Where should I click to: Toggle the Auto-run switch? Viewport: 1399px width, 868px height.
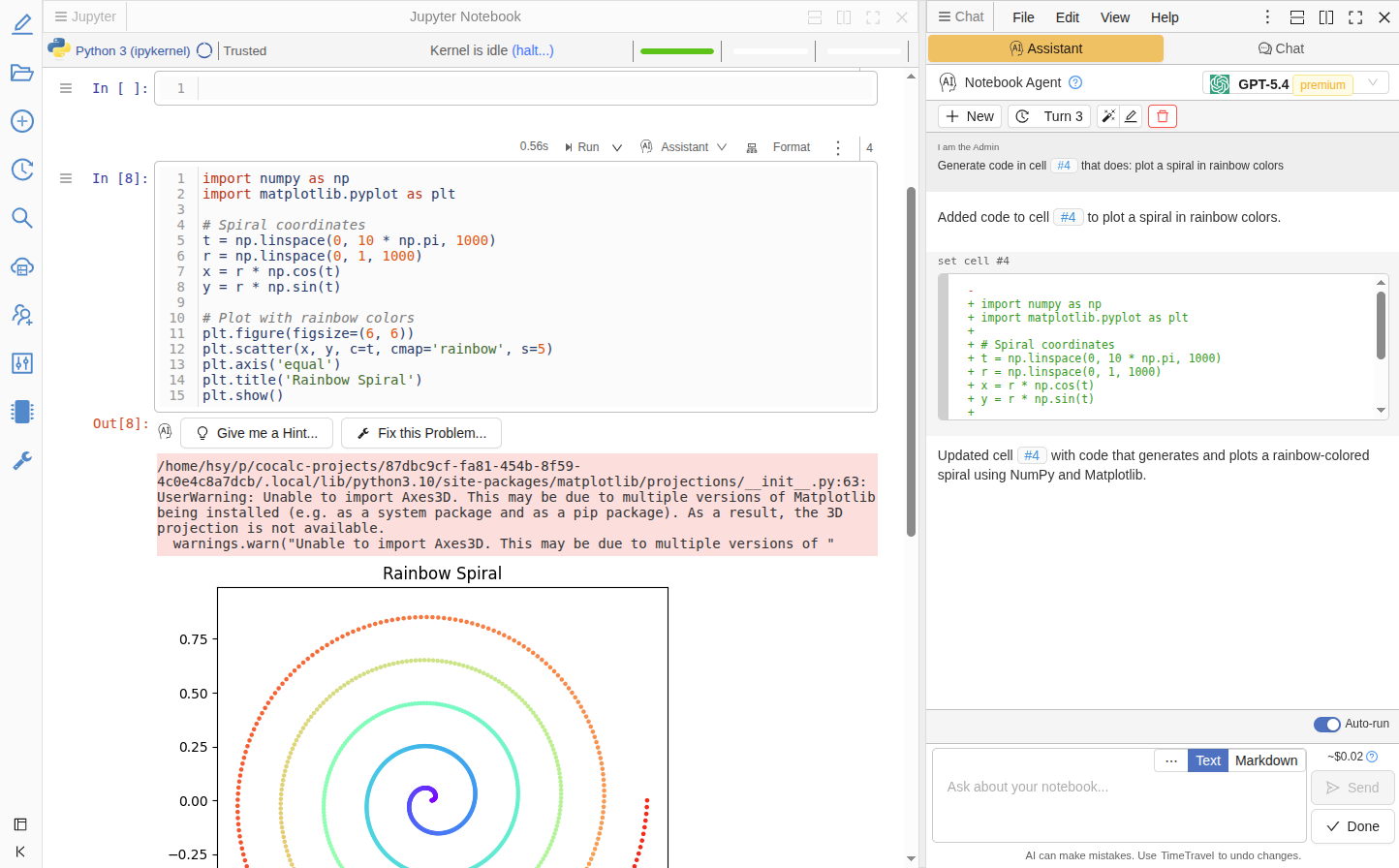pos(1327,724)
